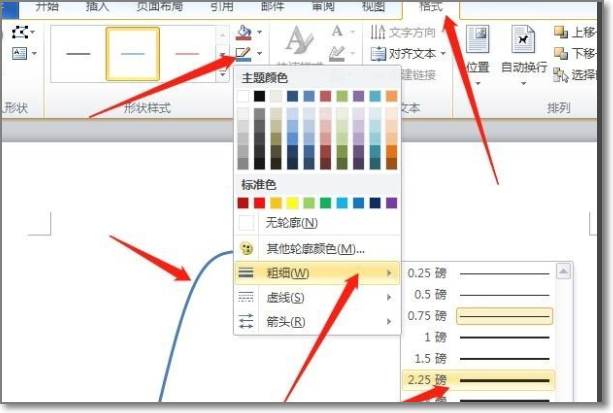This screenshot has height=413, width=613.
Task: Open the 自动换行 wrap text dropdown arrow
Action: click(523, 83)
